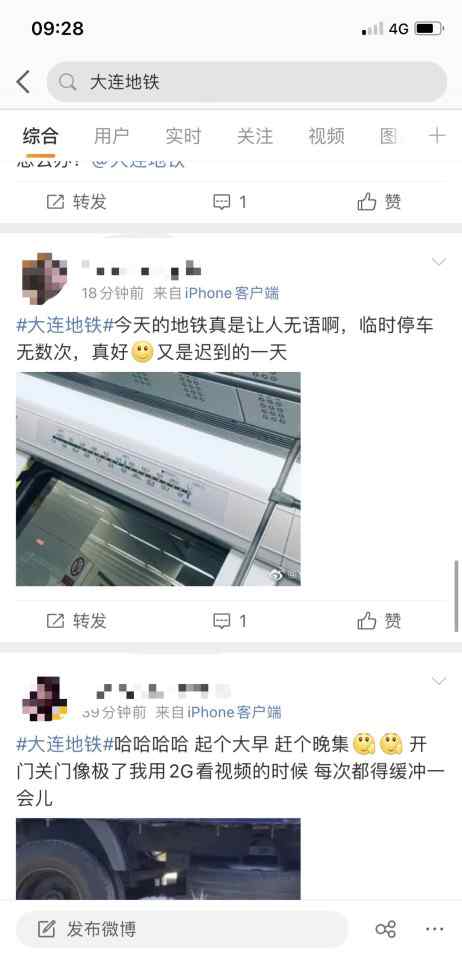Switch to the 实时 tab
Viewport: 462px width, 970px height.
coord(183,135)
